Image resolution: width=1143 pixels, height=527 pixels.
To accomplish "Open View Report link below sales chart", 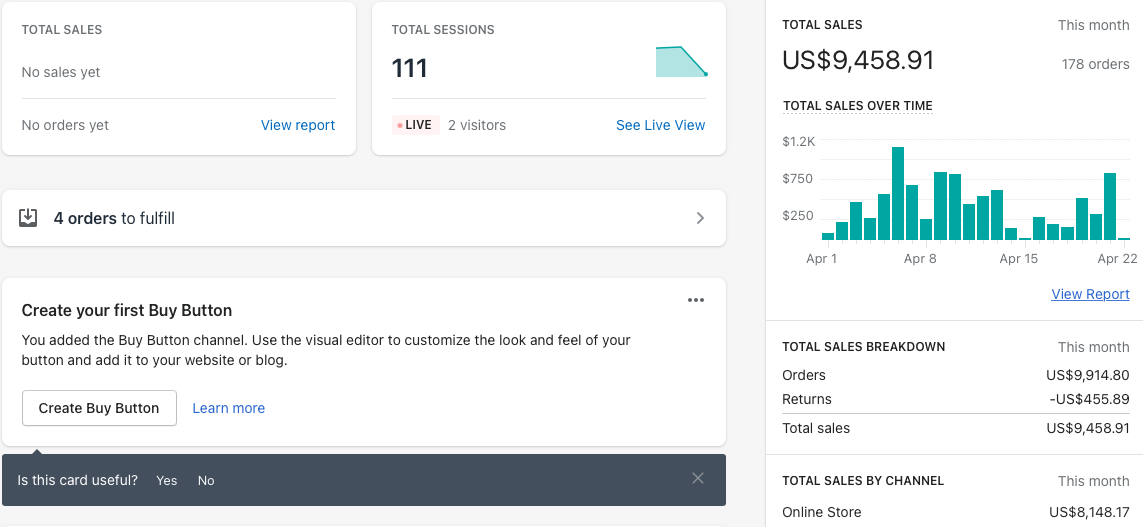I will tap(1090, 294).
